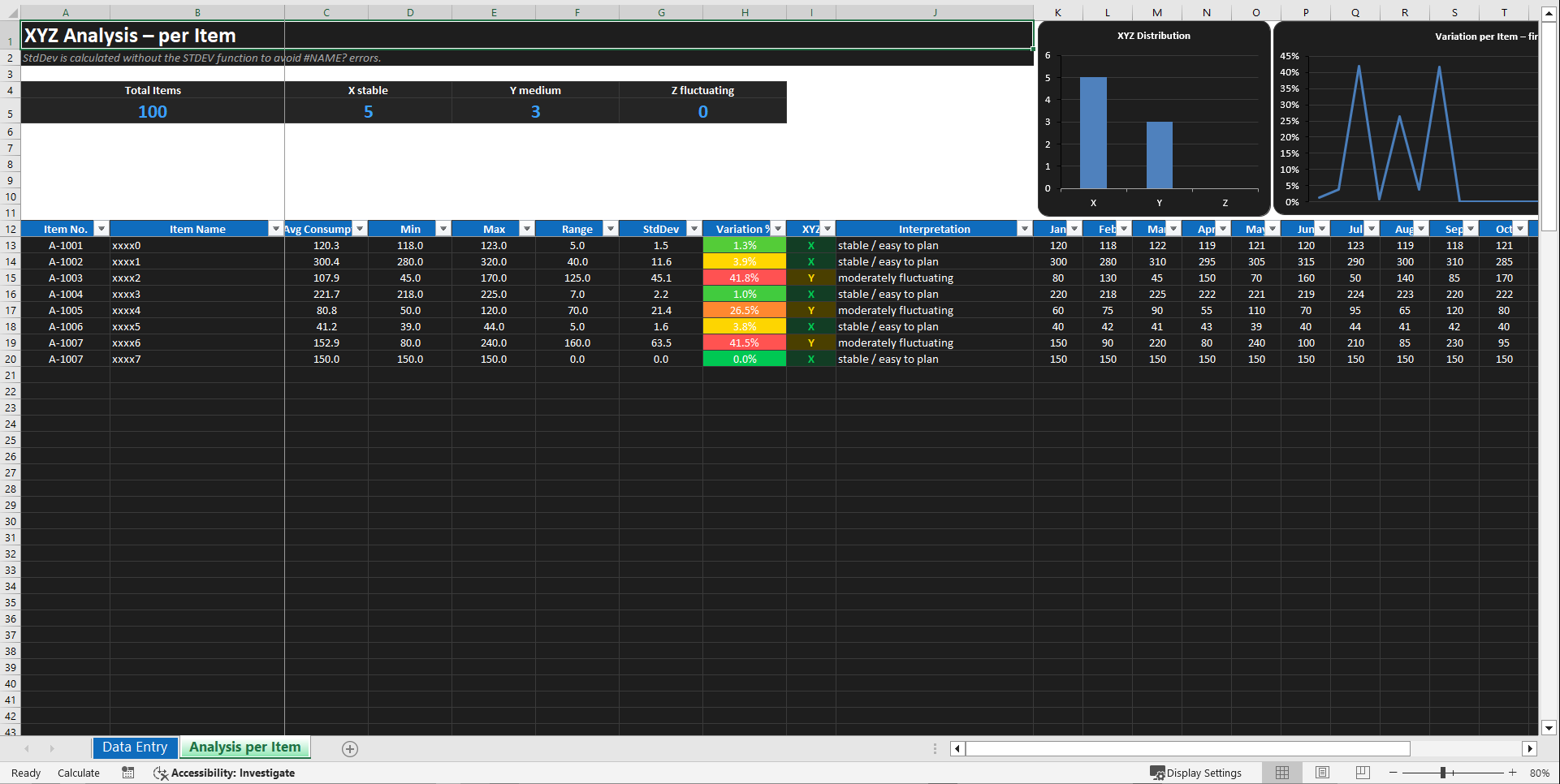The width and height of the screenshot is (1560, 784).
Task: Click avg consumption 300.4 cell
Action: coord(326,261)
